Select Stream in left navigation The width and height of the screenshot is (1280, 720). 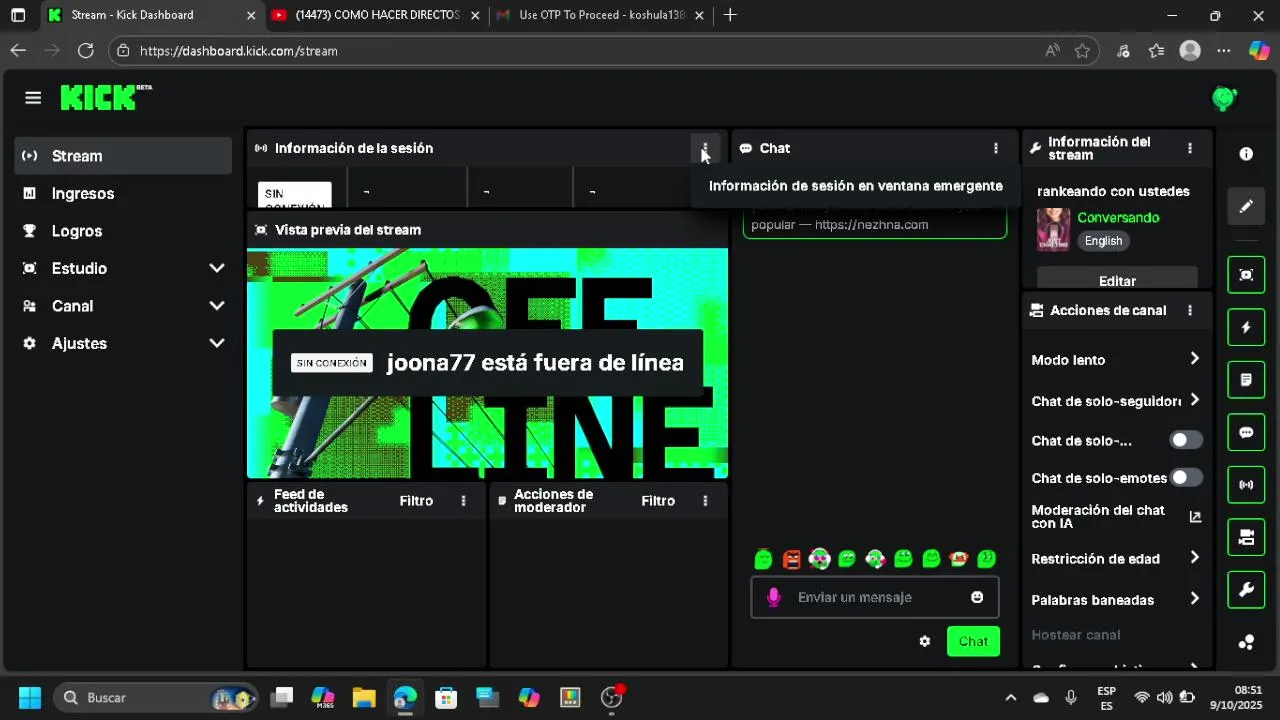coord(124,156)
